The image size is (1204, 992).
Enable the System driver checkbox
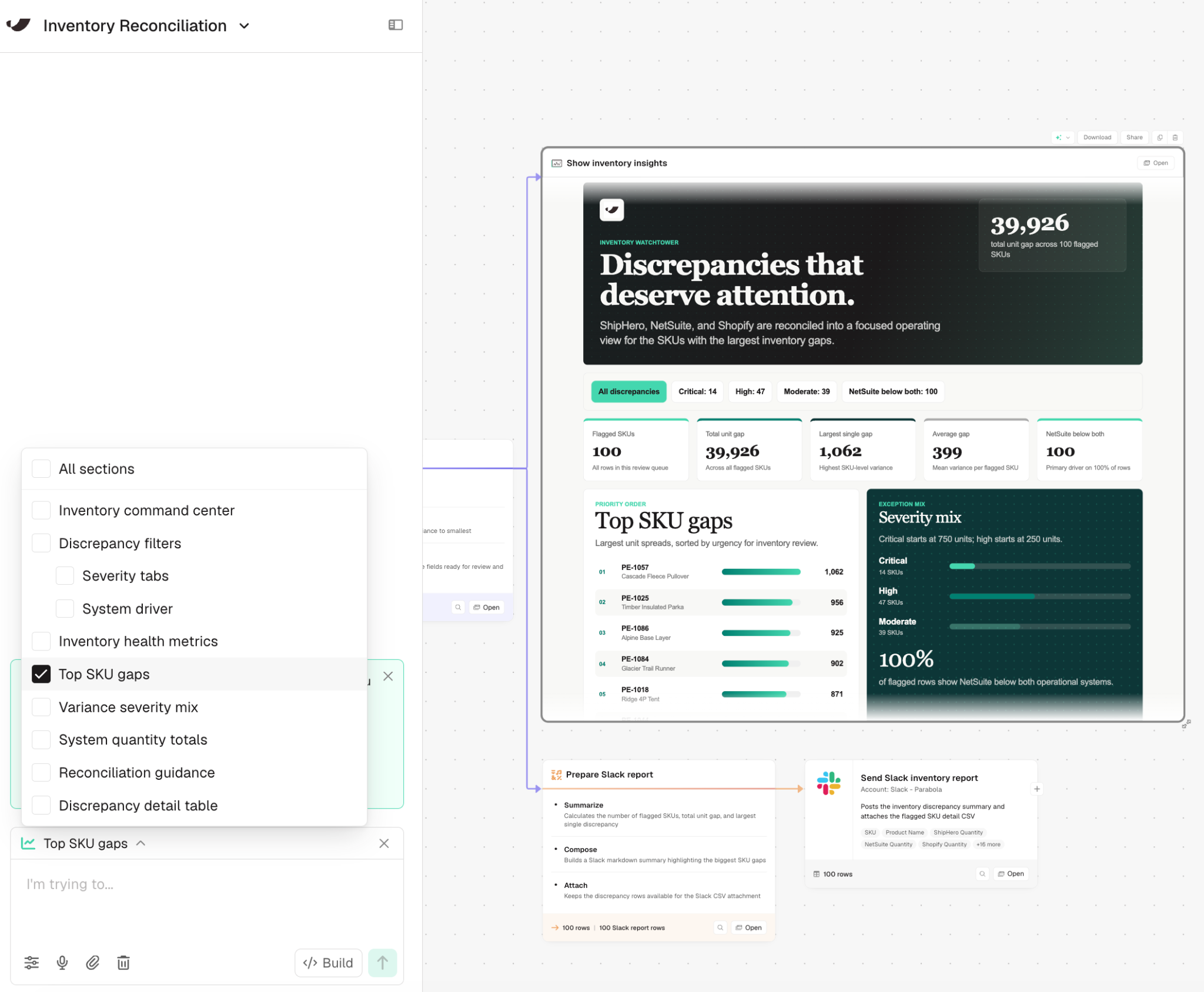point(65,608)
